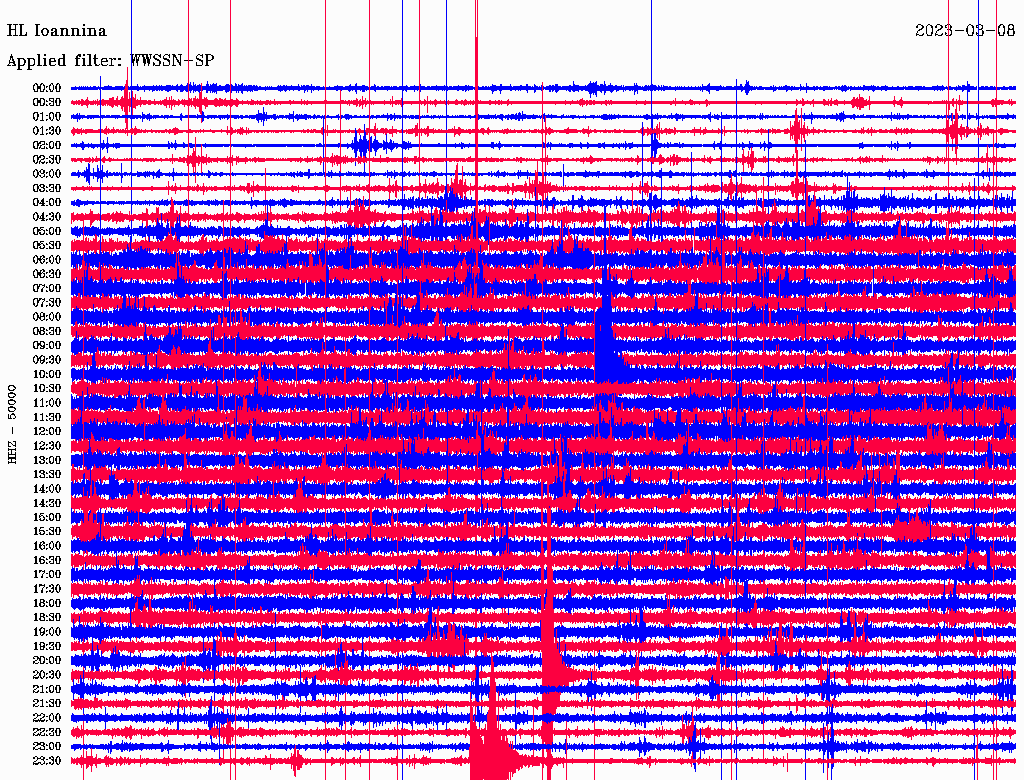Click the 12:30 time label
The width and height of the screenshot is (1024, 780).
pyautogui.click(x=47, y=446)
